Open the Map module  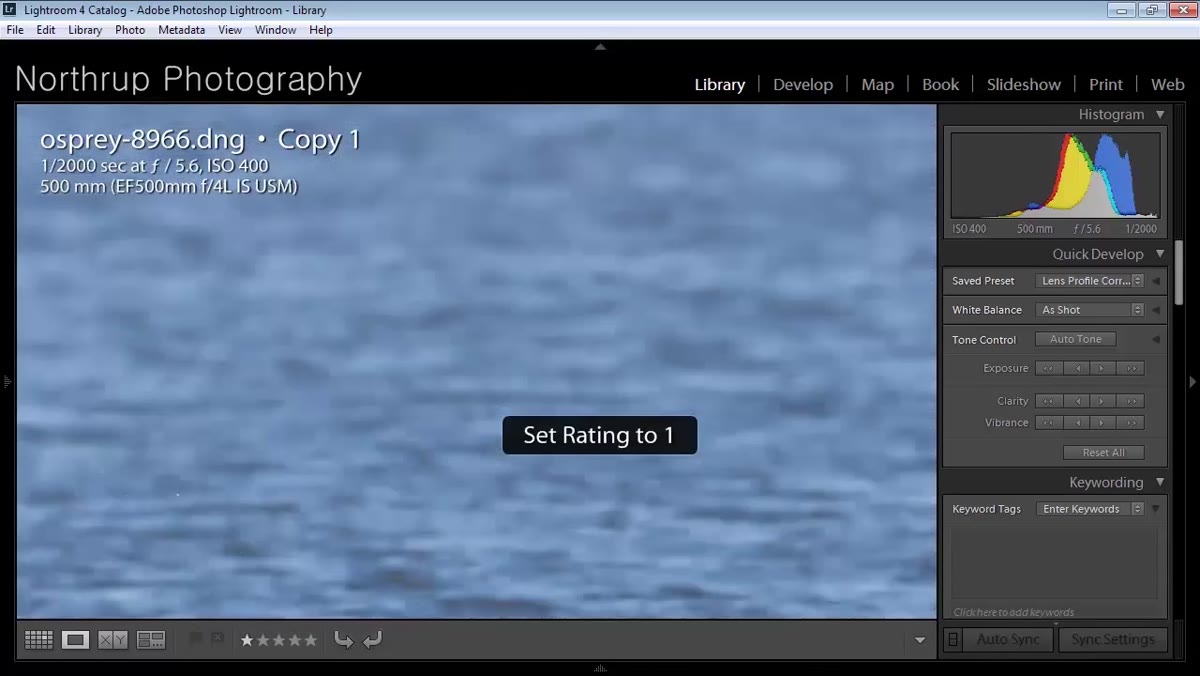[x=877, y=85]
